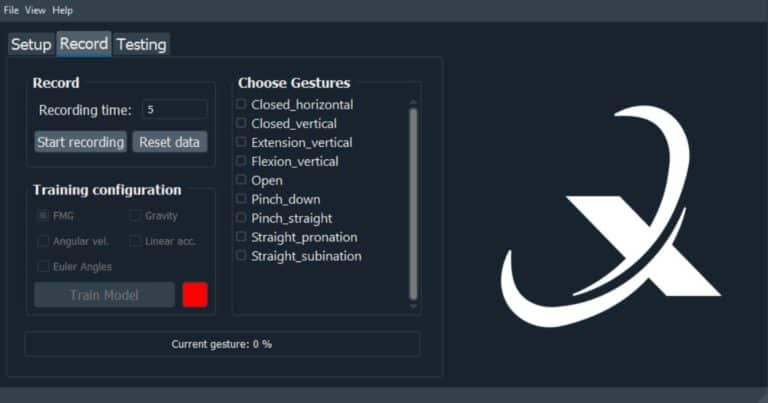This screenshot has height=403, width=768.
Task: Toggle the Flexion_vertical gesture checkbox
Action: coord(241,161)
